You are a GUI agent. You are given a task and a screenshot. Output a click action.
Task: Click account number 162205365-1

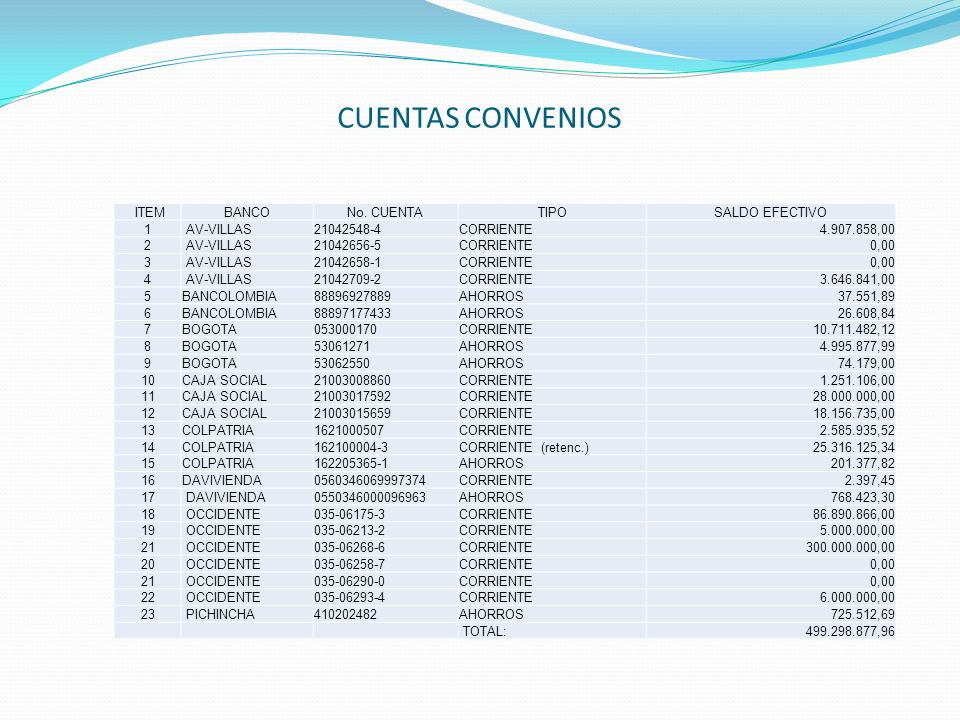(351, 463)
